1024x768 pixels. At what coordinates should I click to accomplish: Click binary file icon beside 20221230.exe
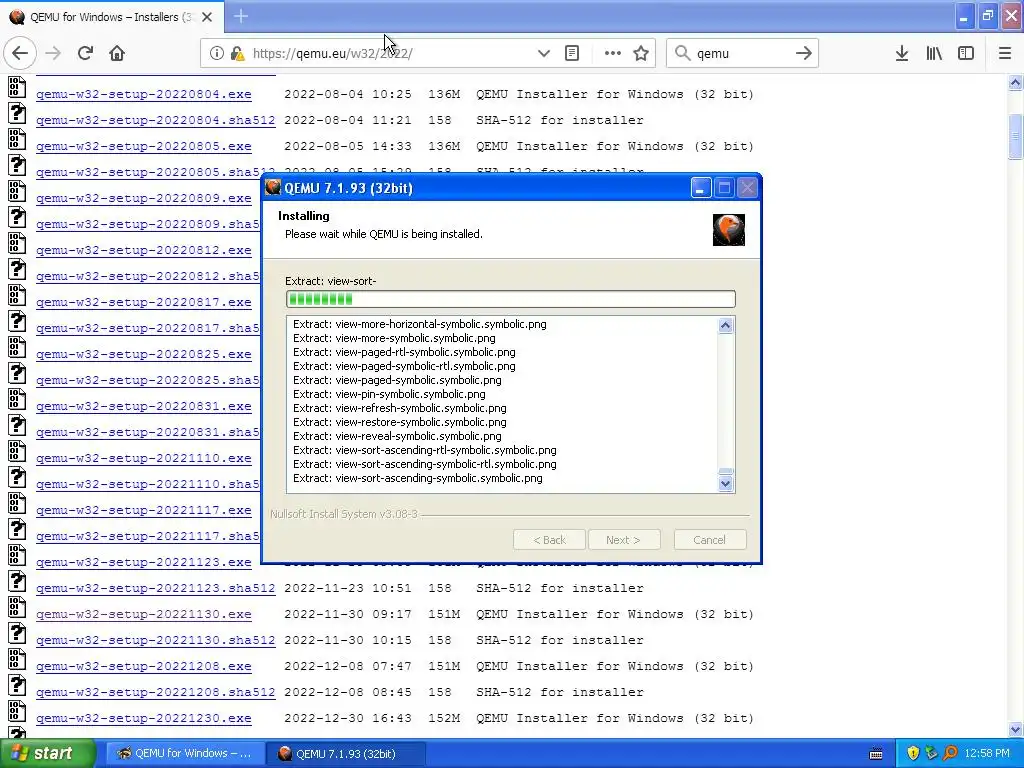[17, 711]
